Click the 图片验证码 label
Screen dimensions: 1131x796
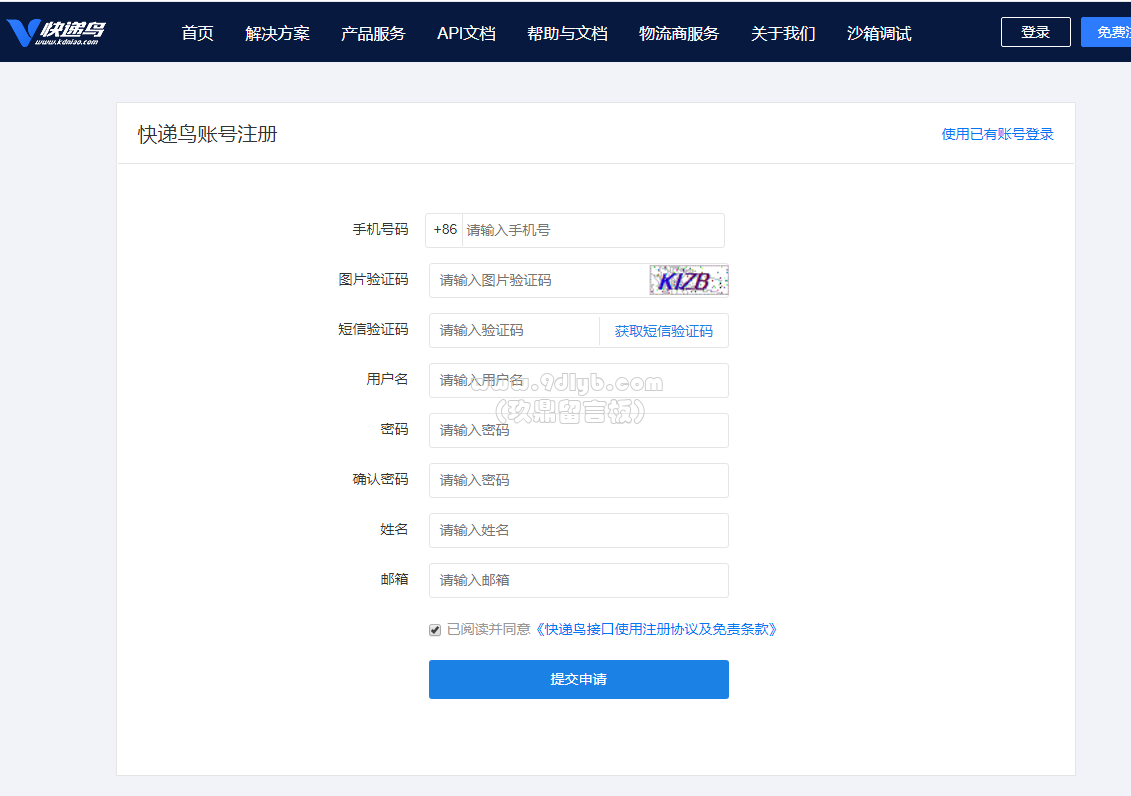(374, 280)
